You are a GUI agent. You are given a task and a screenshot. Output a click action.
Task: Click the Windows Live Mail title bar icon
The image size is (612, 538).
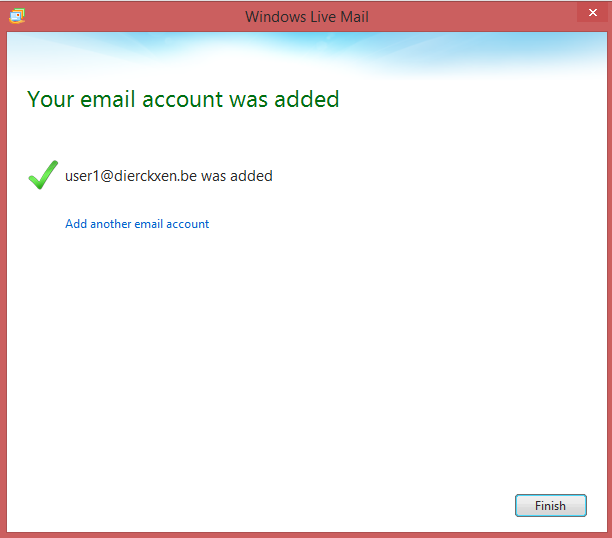pos(17,16)
